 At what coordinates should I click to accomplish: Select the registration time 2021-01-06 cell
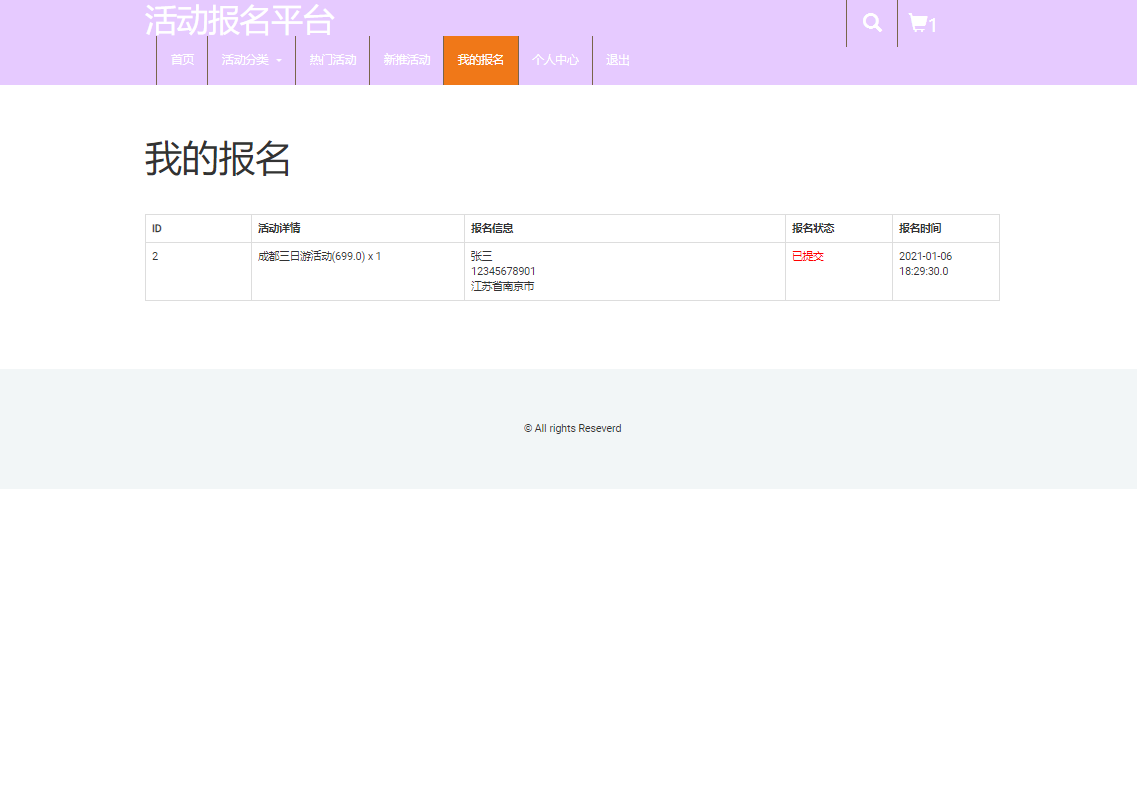click(x=924, y=256)
